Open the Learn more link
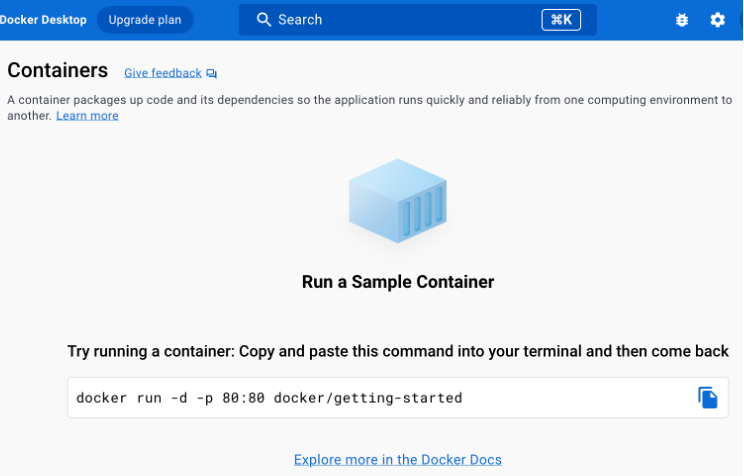The image size is (744, 476). pos(87,116)
